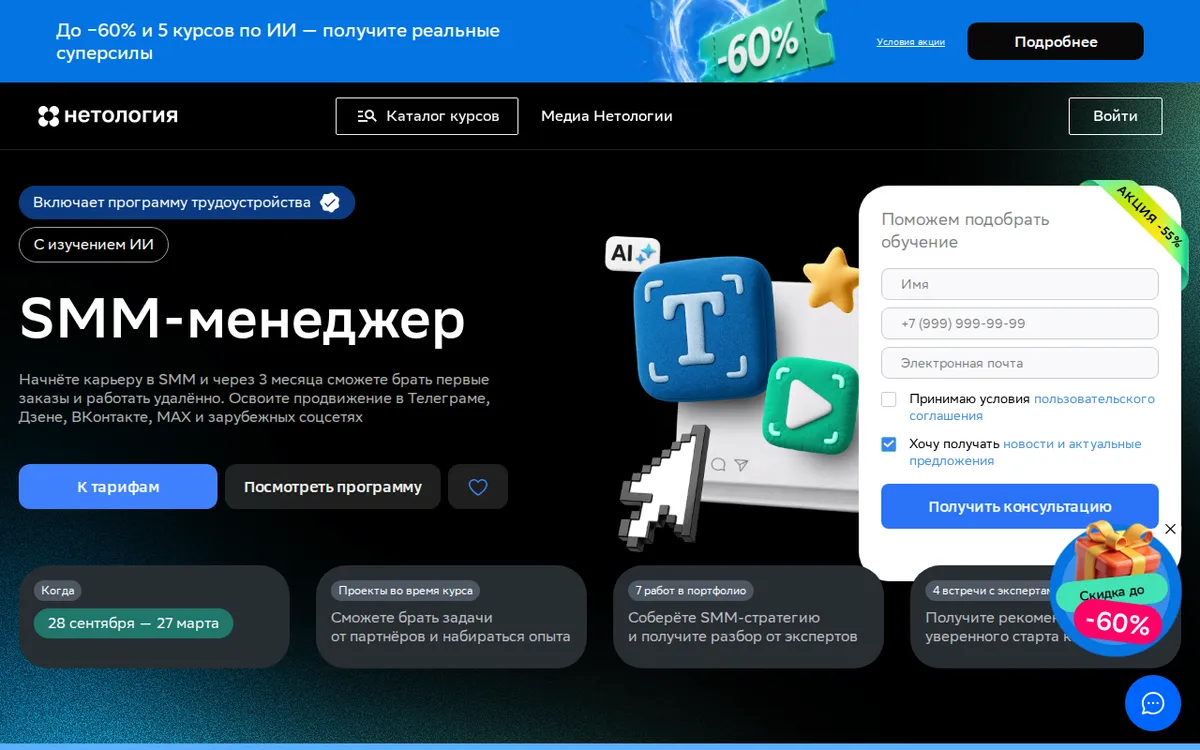Click the catalog search-list icon

coord(367,116)
